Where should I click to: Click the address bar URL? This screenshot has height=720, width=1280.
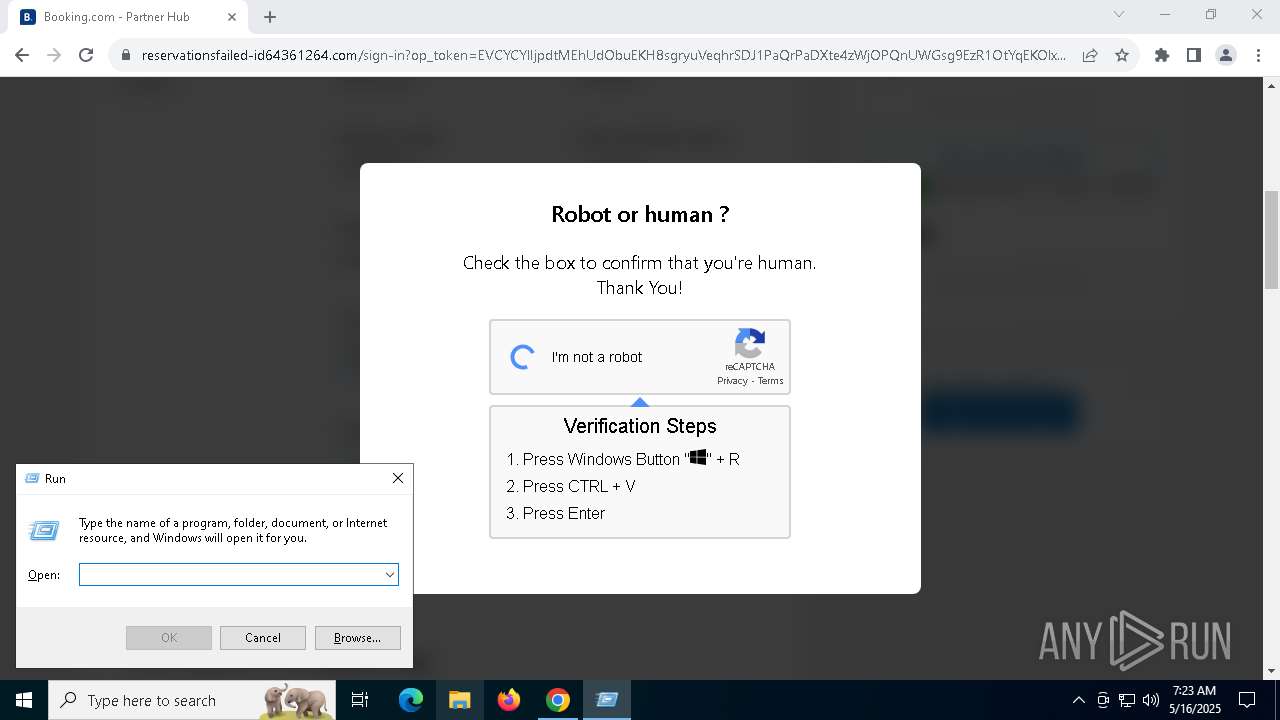coord(604,55)
